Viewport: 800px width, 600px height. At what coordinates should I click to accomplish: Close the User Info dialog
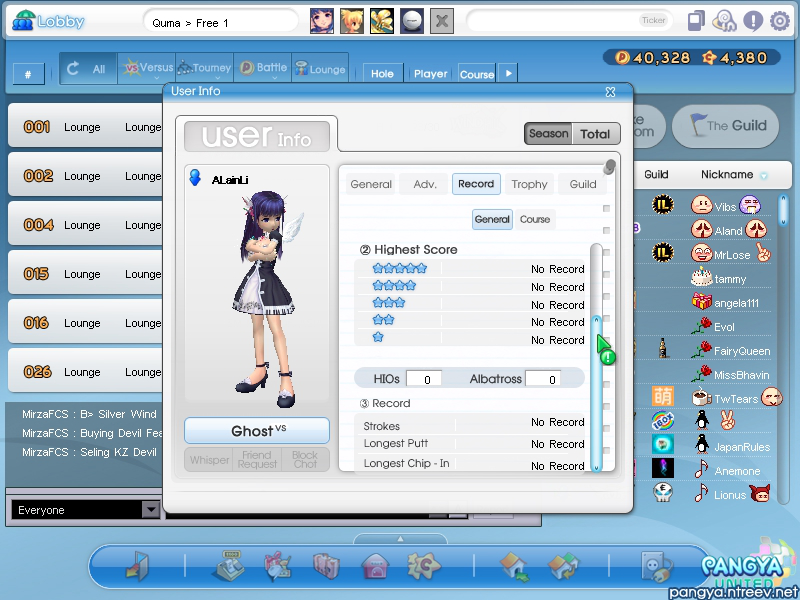pos(610,92)
